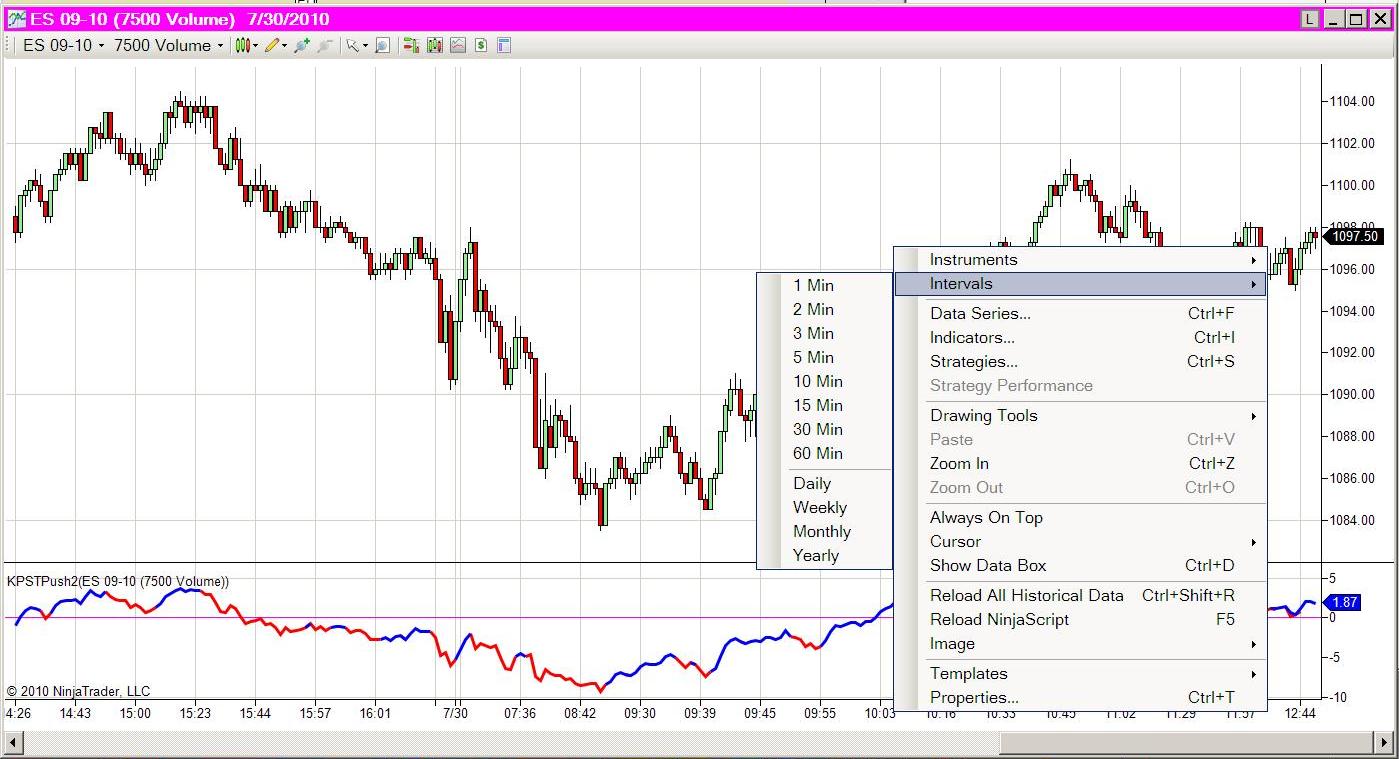Choose Zoom In from the context menu
The height and width of the screenshot is (759, 1399).
pos(1080,463)
